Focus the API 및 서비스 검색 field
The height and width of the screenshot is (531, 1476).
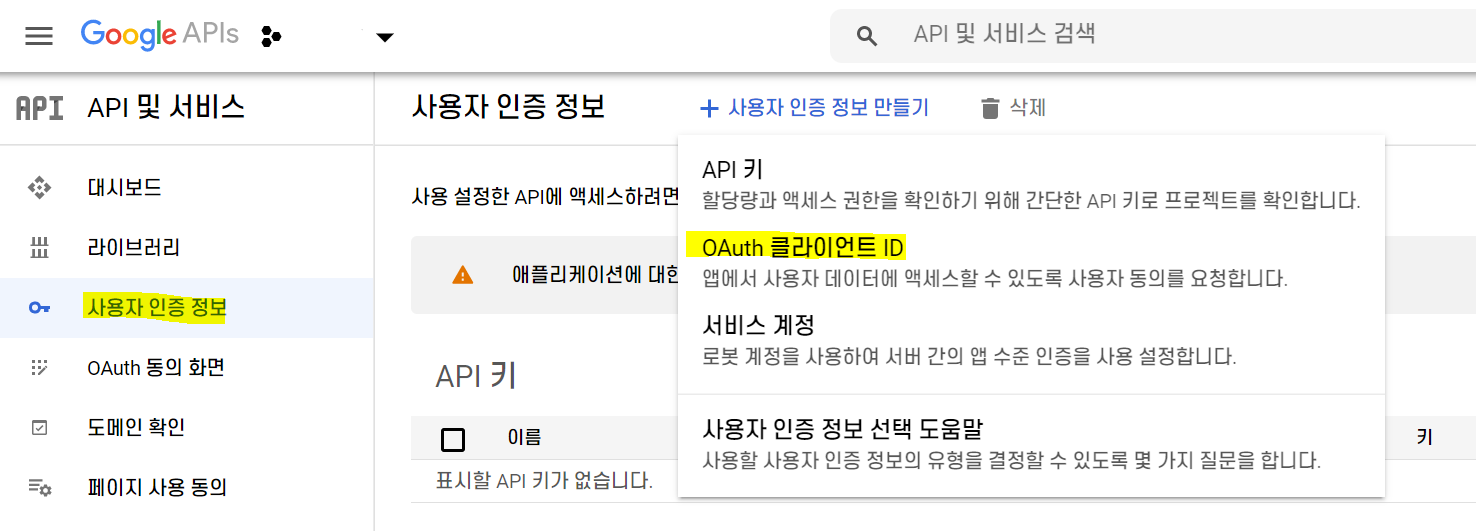click(1152, 35)
